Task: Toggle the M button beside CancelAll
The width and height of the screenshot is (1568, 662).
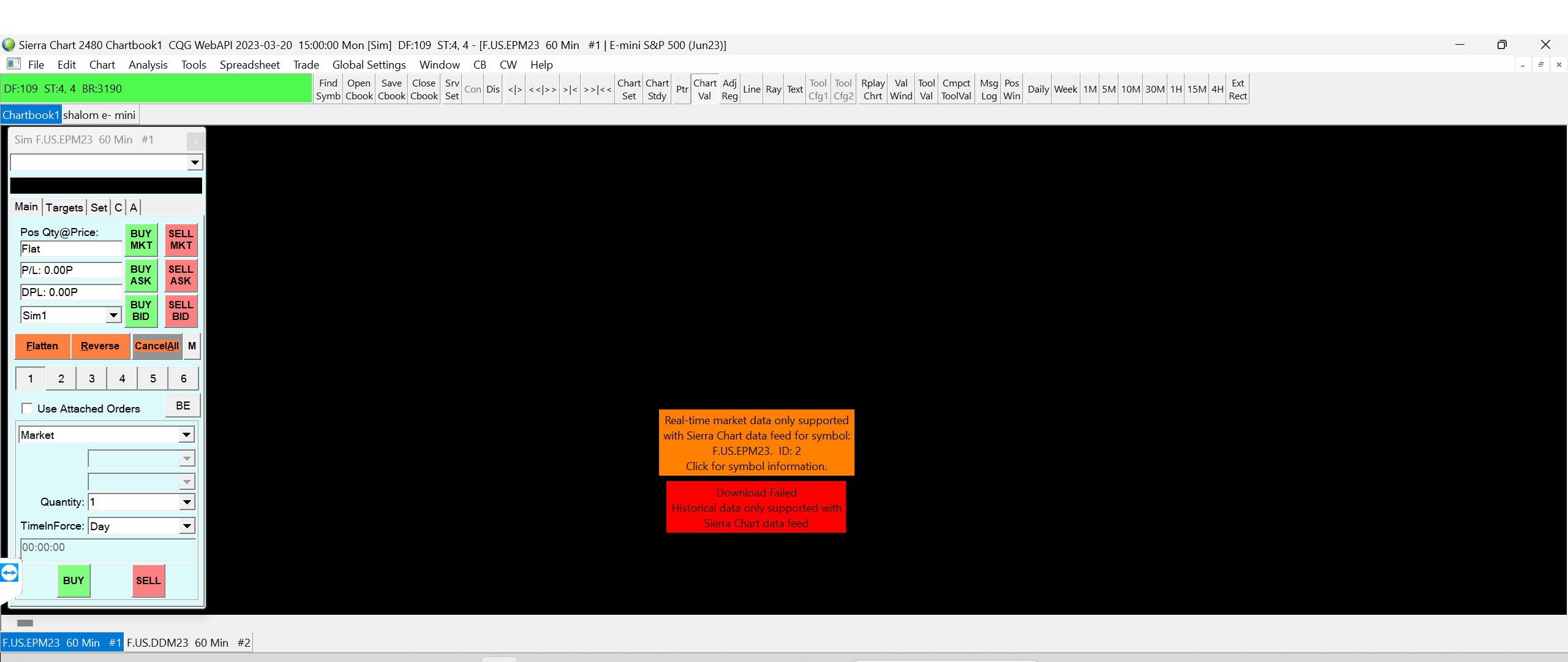Action: tap(192, 346)
